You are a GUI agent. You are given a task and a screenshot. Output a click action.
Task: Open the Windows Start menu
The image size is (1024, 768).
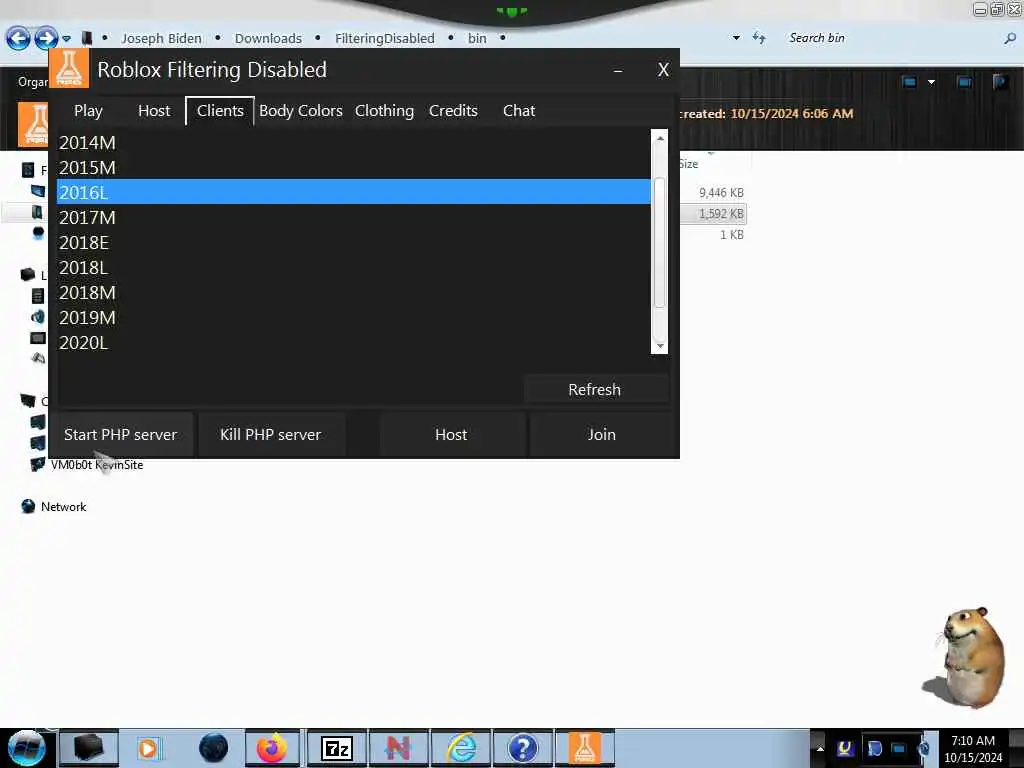pyautogui.click(x=26, y=748)
